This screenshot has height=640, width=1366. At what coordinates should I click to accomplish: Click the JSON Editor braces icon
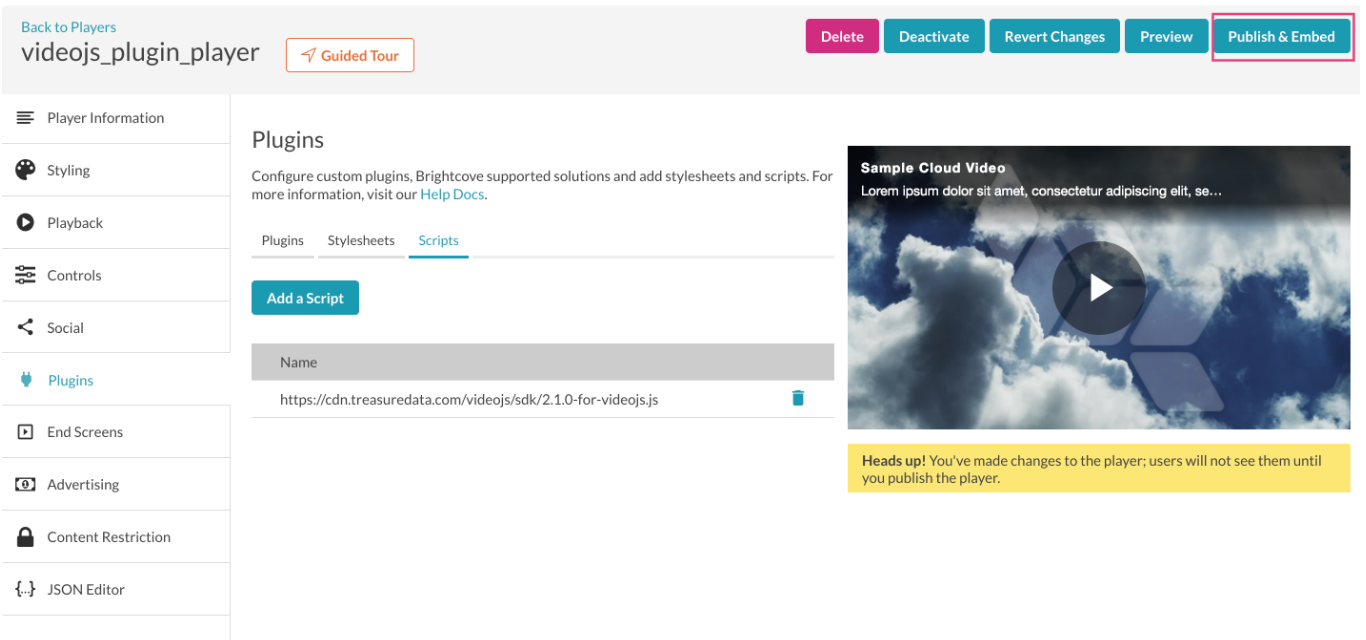[25, 589]
